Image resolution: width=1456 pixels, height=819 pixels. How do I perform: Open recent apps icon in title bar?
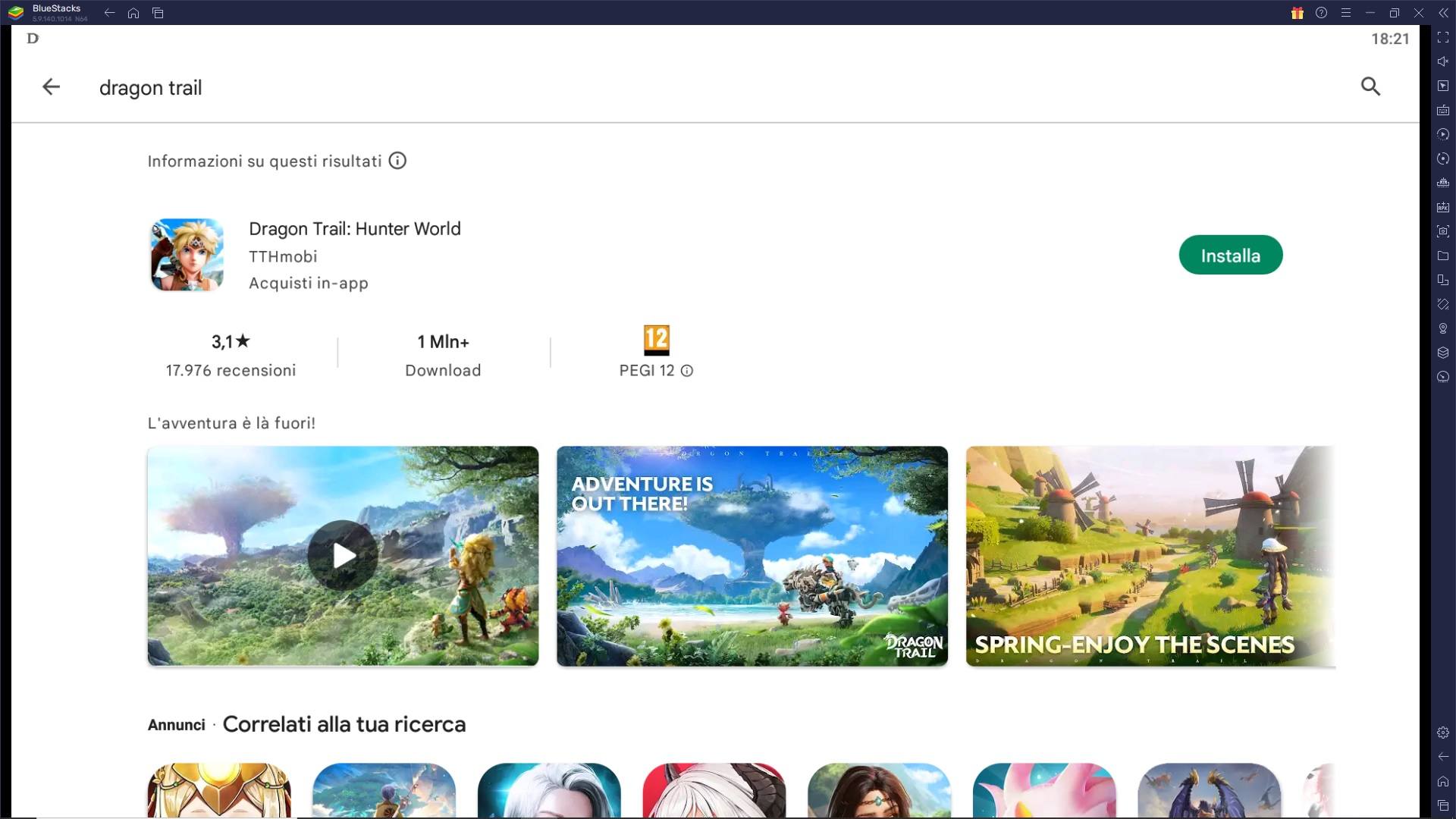(158, 13)
